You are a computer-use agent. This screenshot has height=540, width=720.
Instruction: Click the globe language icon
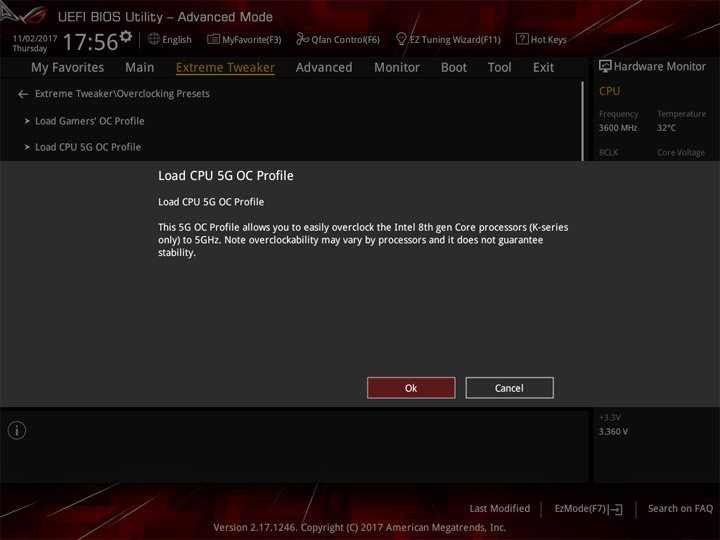154,39
